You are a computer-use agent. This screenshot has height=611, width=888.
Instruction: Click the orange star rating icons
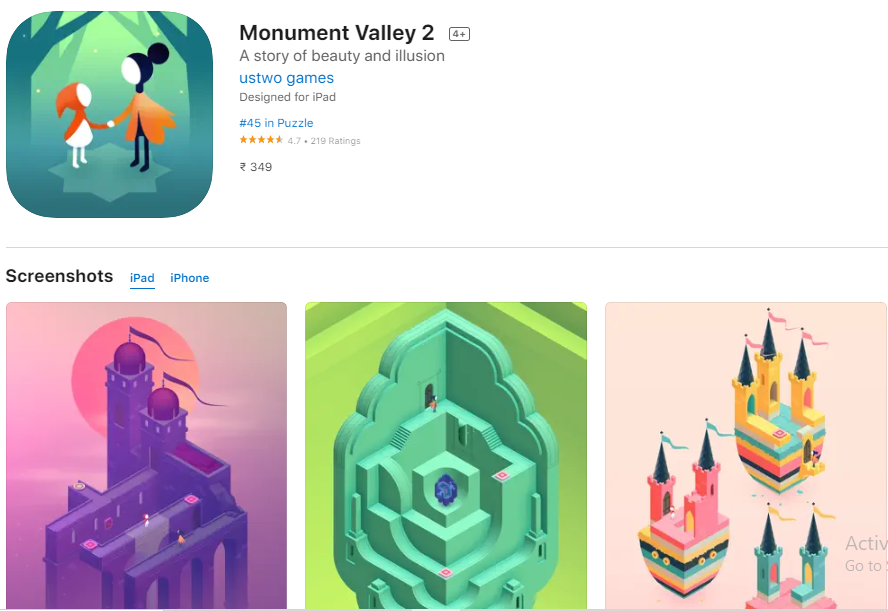point(261,140)
